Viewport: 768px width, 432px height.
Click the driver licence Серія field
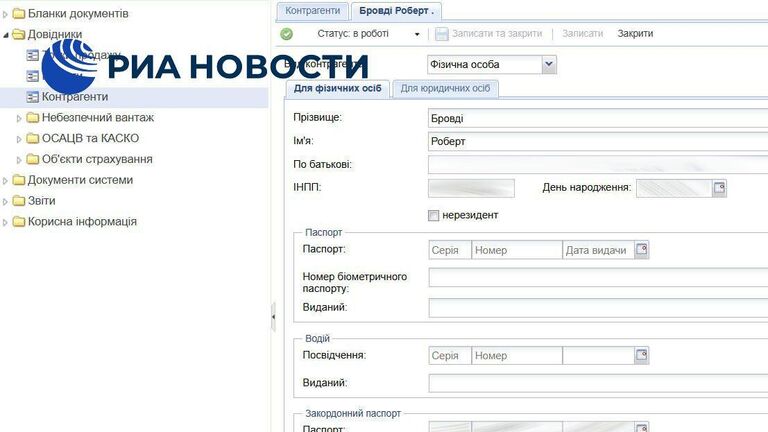click(x=450, y=356)
